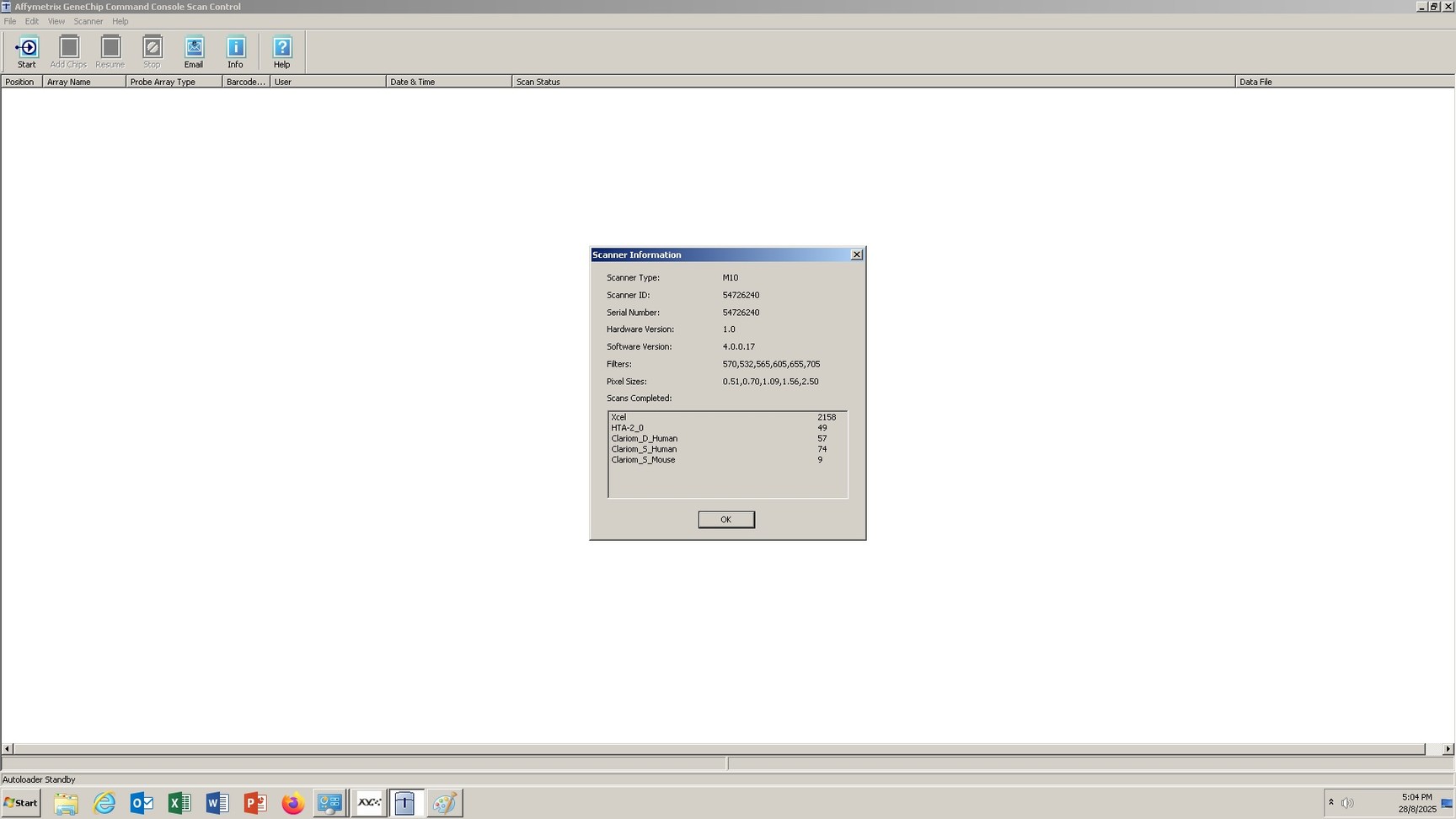
Task: Click the tray monitor icon by the clock
Action: pos(1447,803)
